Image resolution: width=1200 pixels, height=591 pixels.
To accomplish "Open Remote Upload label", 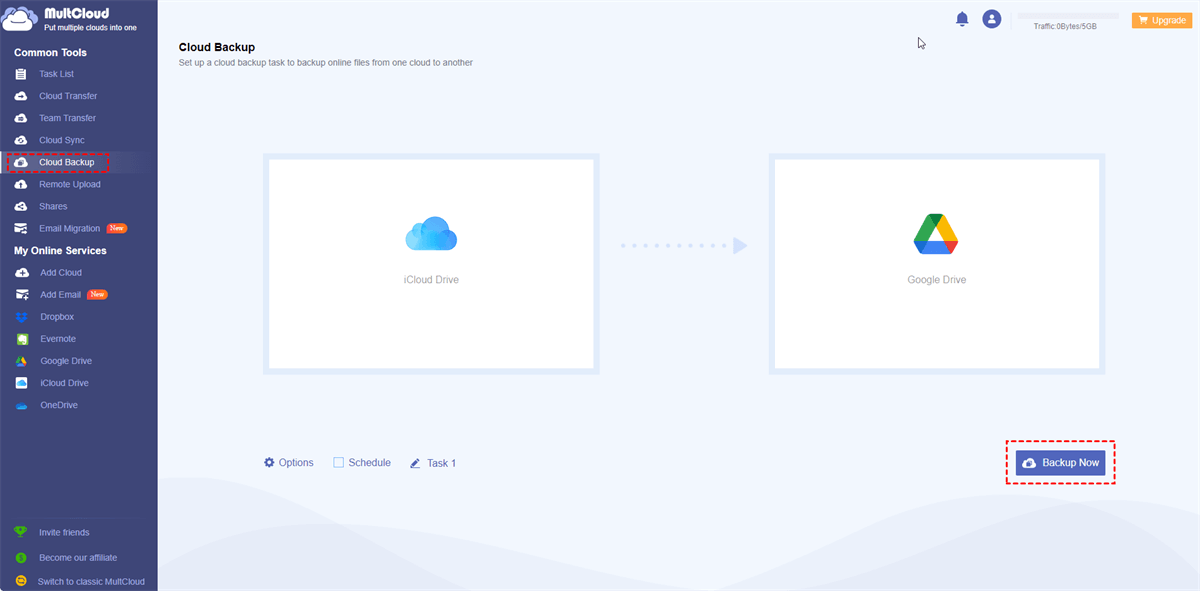I will [x=70, y=184].
